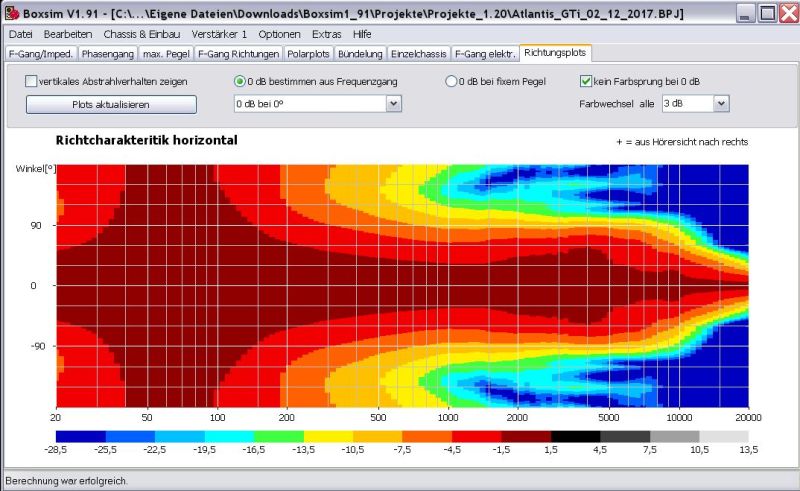Check 'vertikales Abstrahlverhalten zeigen' checkbox
This screenshot has height=491, width=800.
click(x=32, y=81)
